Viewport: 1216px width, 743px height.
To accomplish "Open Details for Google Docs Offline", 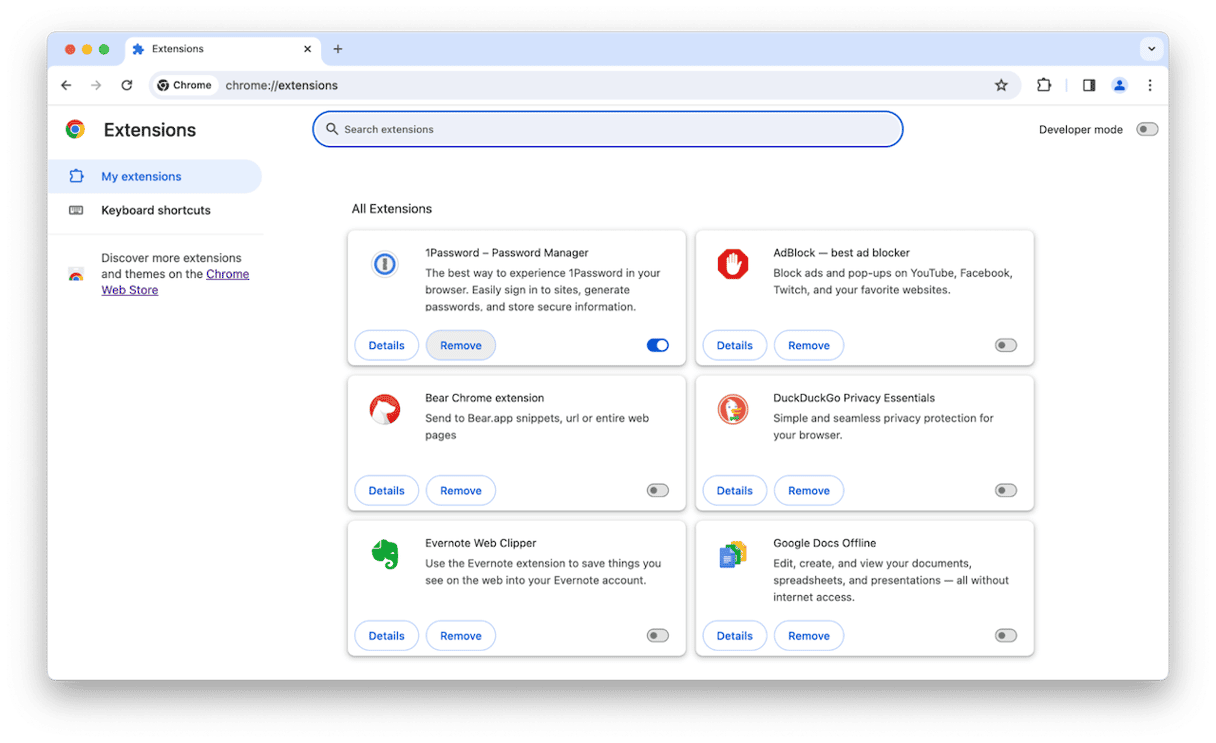I will 734,635.
